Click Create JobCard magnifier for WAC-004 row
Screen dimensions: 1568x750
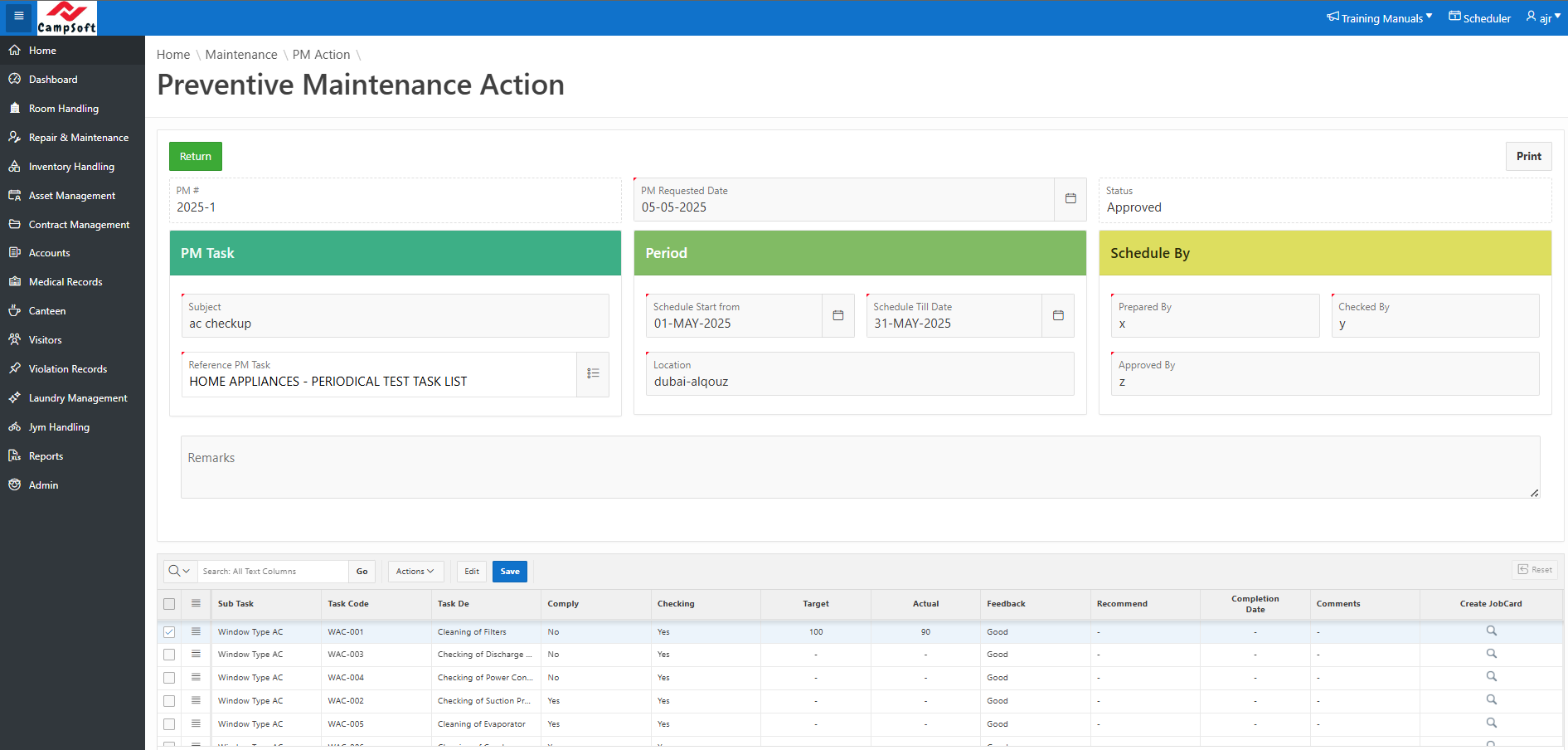pyautogui.click(x=1491, y=677)
